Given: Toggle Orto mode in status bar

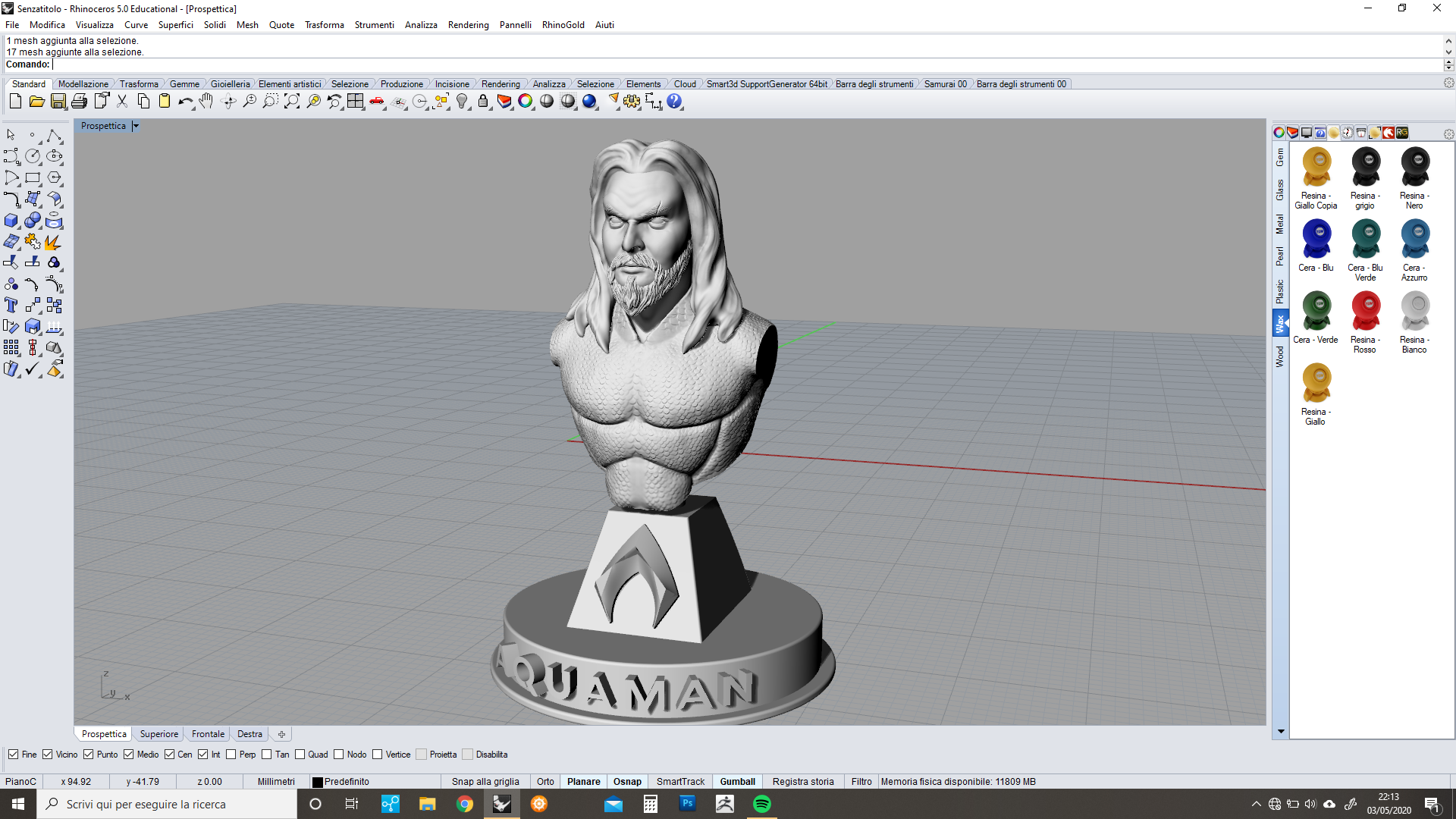Looking at the screenshot, I should tap(545, 782).
